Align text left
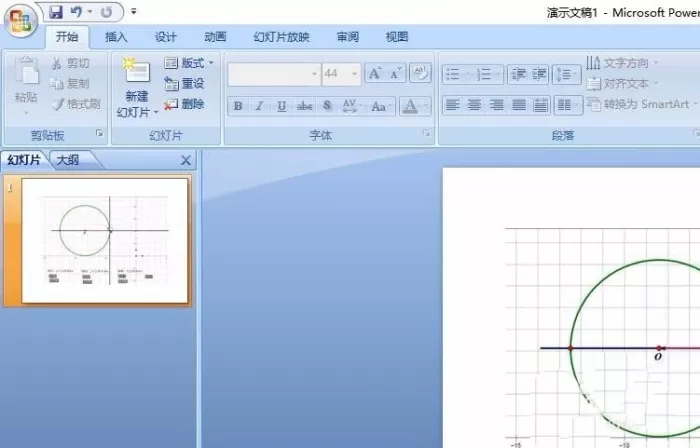This screenshot has height=448, width=700. click(453, 105)
